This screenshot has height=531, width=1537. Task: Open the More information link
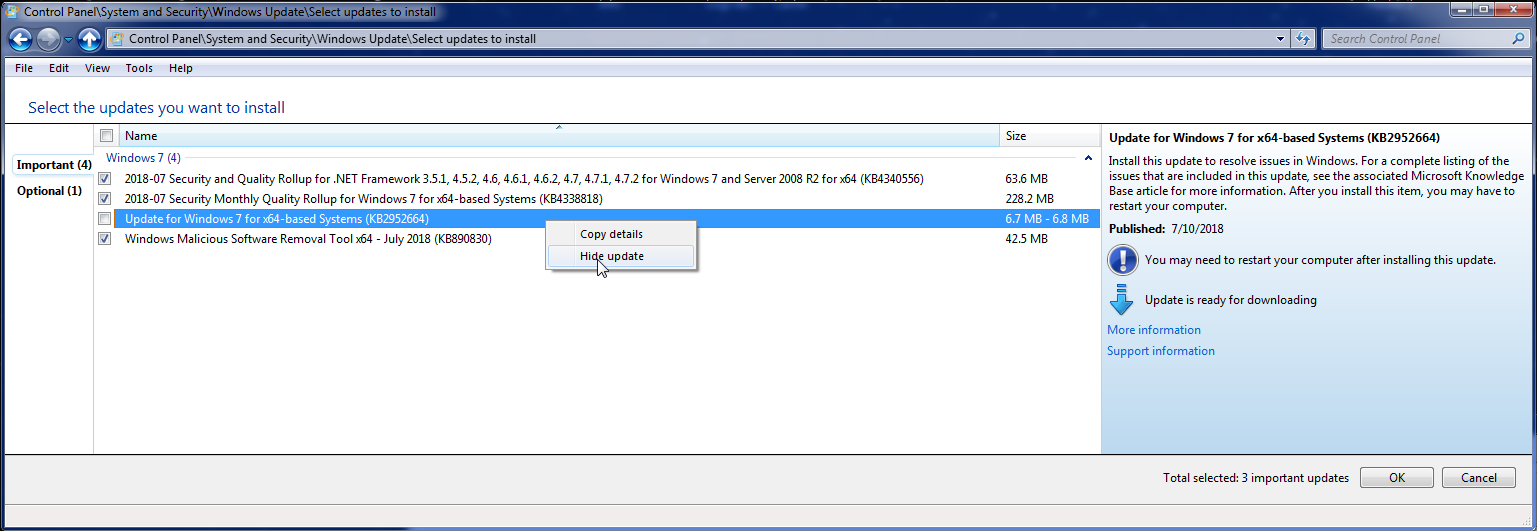click(x=1153, y=330)
